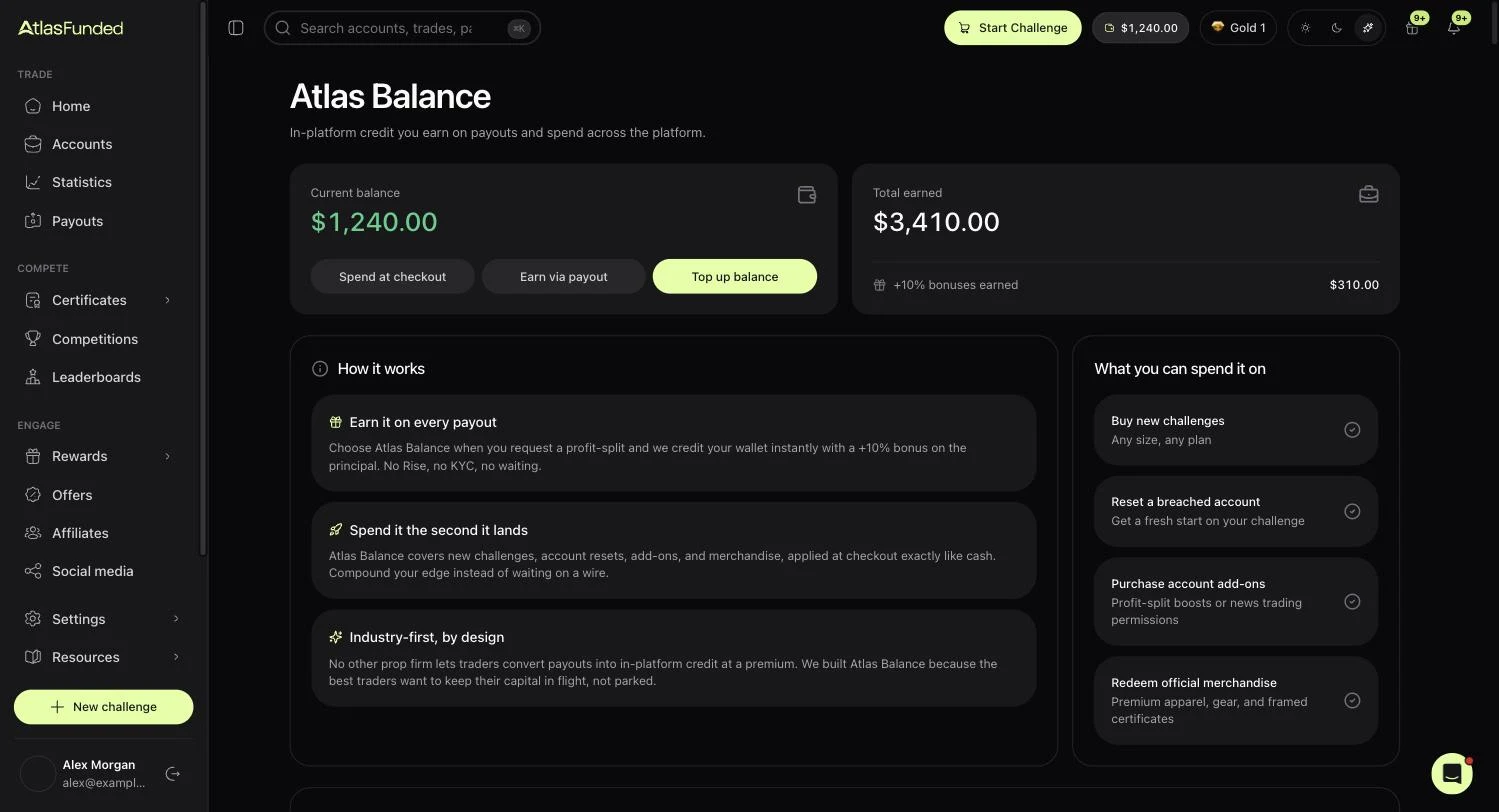Select the sparkle theme toggle
The height and width of the screenshot is (812, 1499).
click(x=1368, y=28)
